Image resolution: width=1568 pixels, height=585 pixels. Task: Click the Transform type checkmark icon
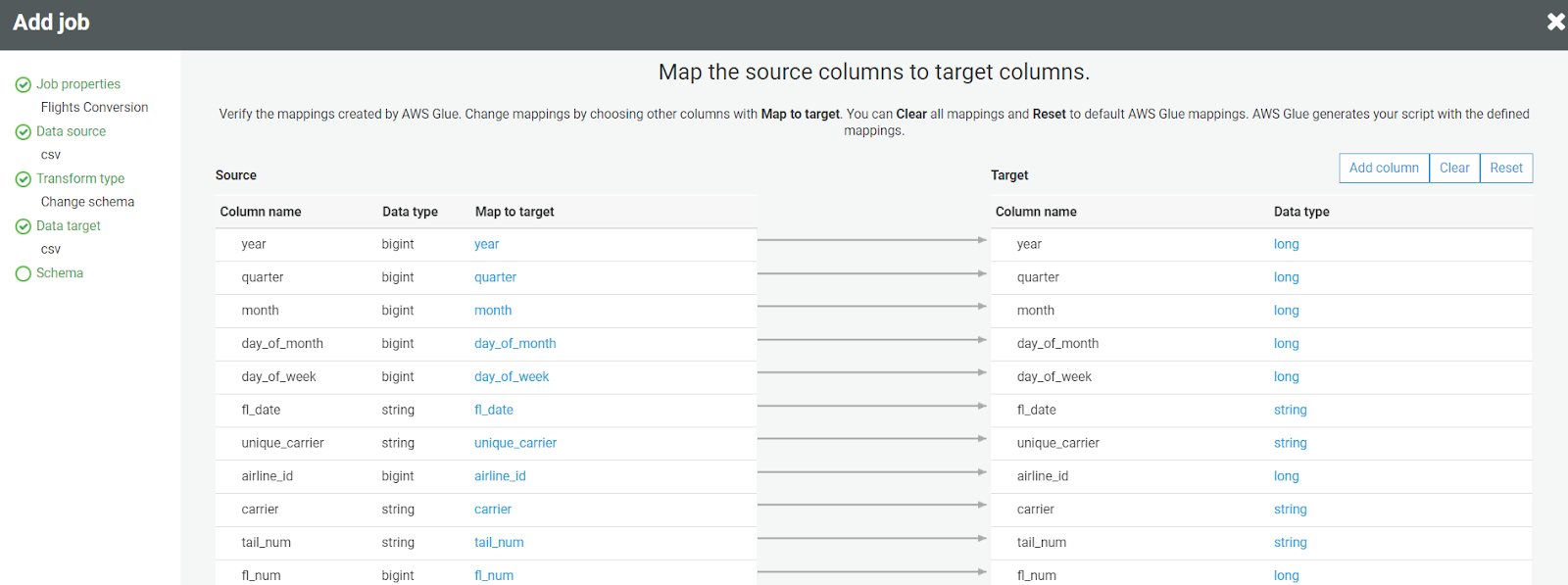[24, 179]
